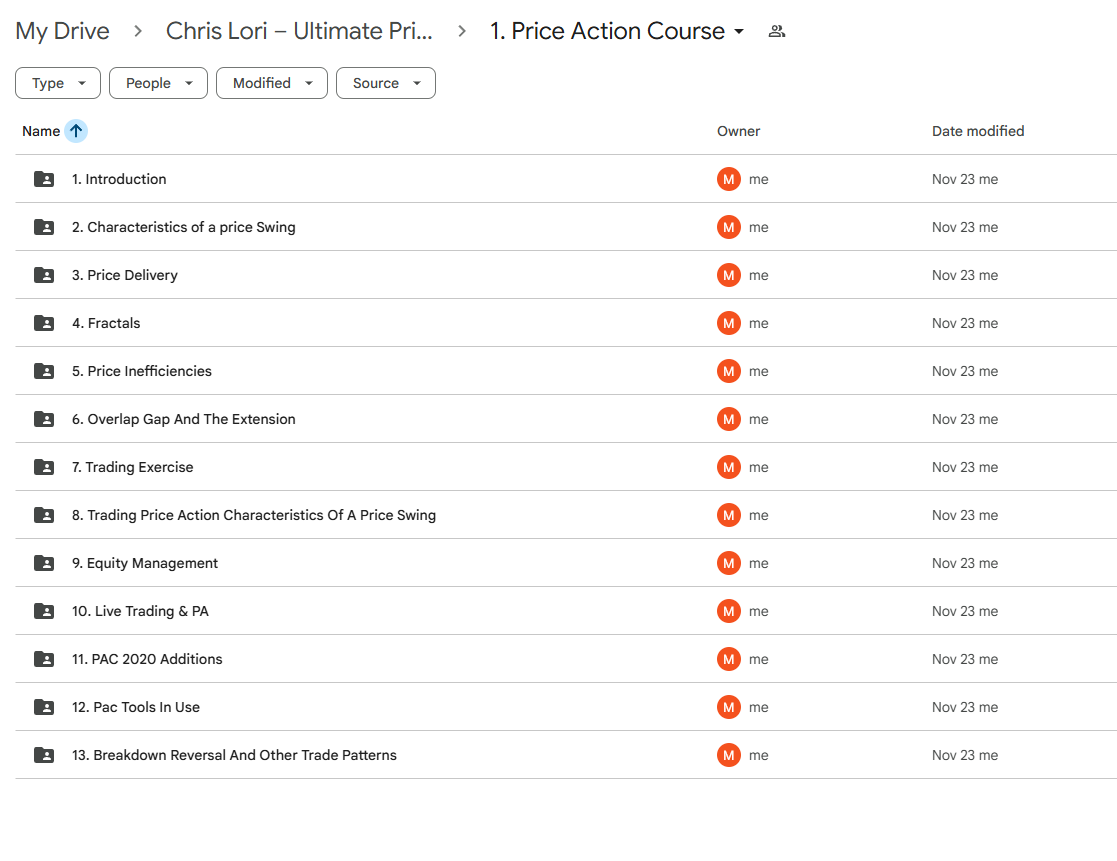The height and width of the screenshot is (861, 1117).
Task: Click the sort direction arrow next to Name
Action: click(76, 131)
